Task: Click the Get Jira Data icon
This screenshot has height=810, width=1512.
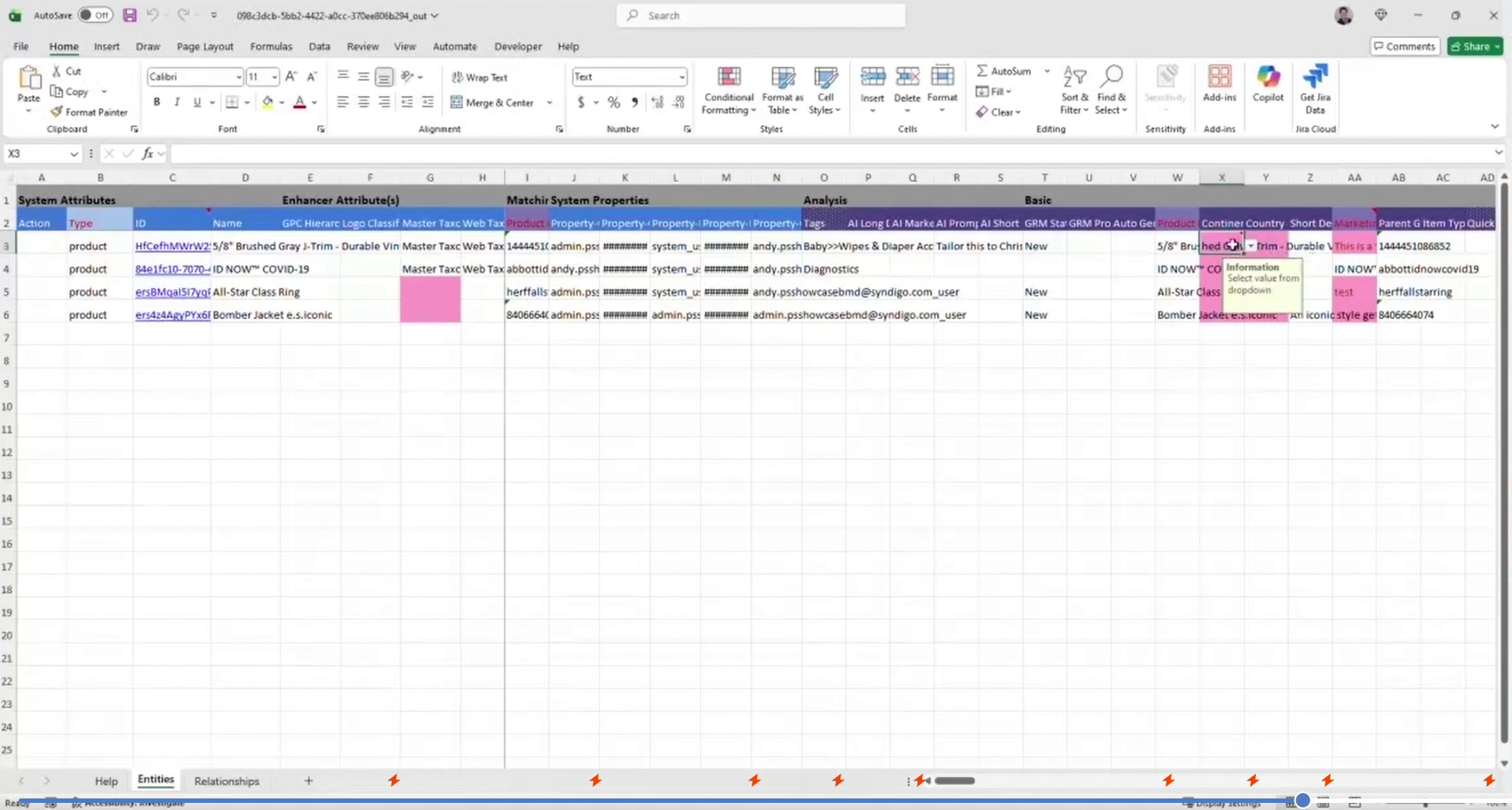Action: [1315, 86]
